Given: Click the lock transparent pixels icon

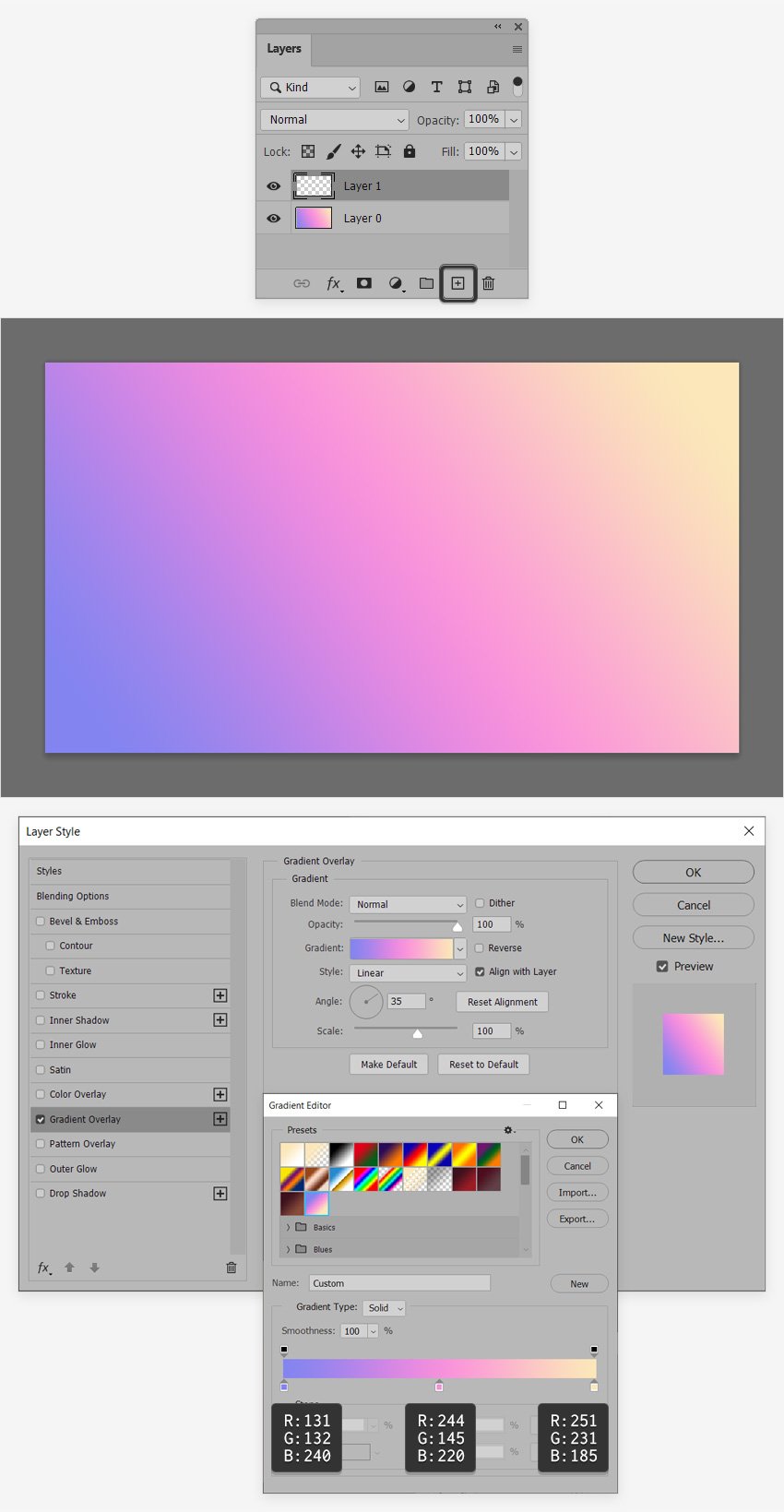Looking at the screenshot, I should tap(308, 151).
